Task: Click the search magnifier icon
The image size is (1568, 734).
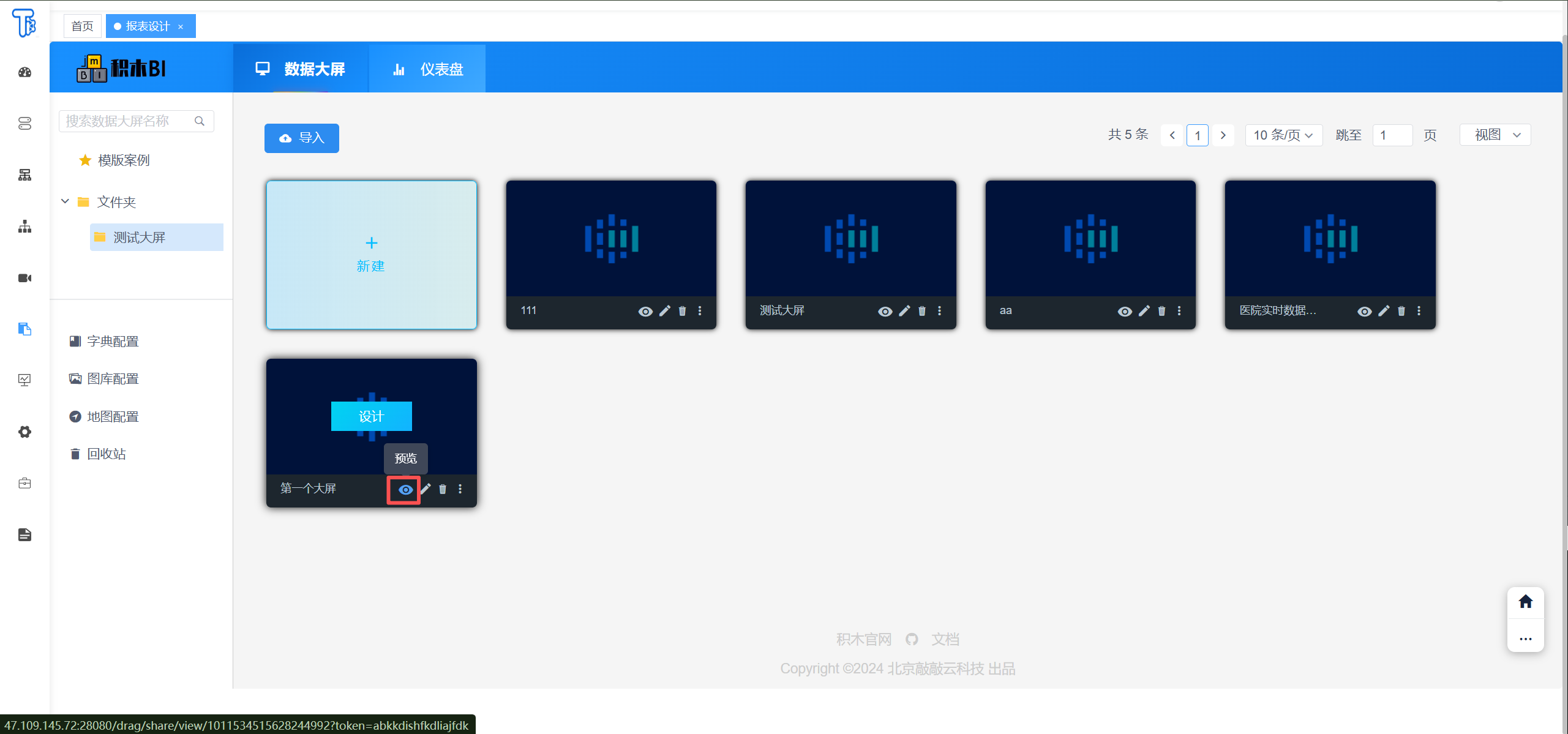Action: (200, 121)
